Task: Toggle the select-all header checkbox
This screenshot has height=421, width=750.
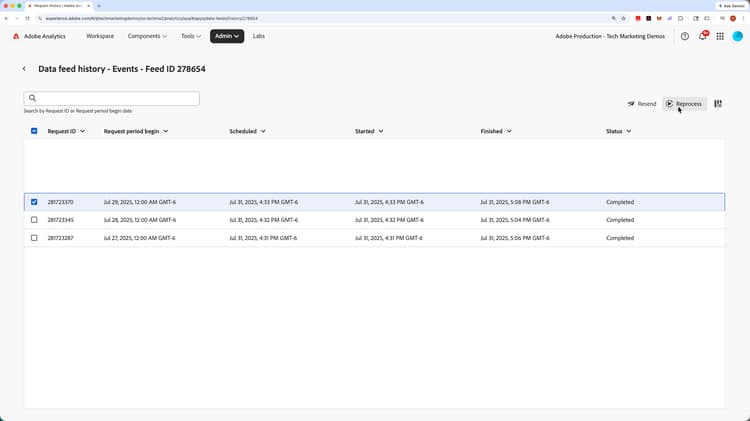Action: coord(34,131)
